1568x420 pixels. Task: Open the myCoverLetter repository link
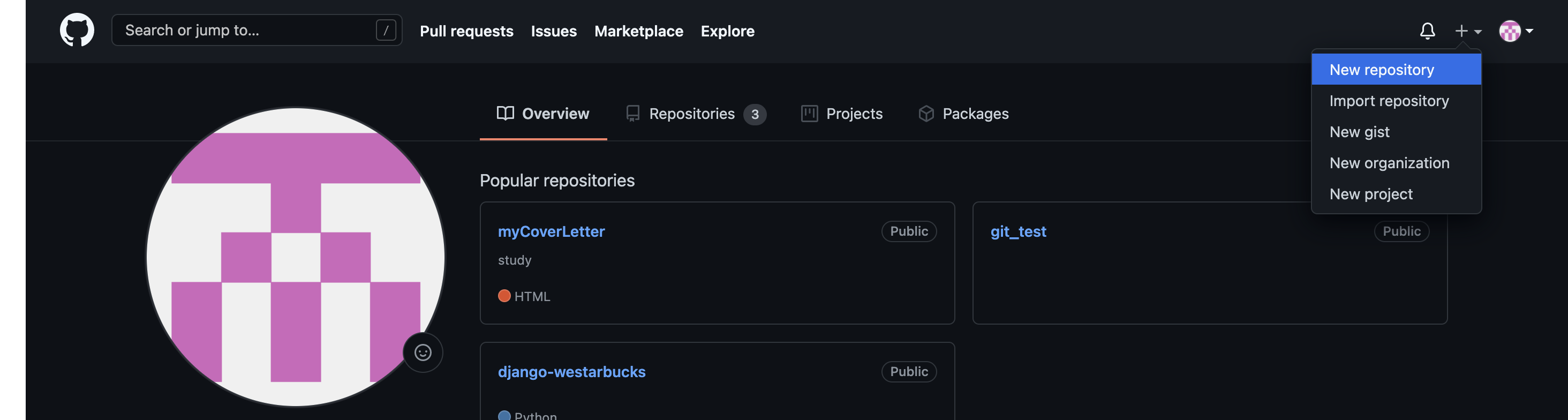coord(551,231)
